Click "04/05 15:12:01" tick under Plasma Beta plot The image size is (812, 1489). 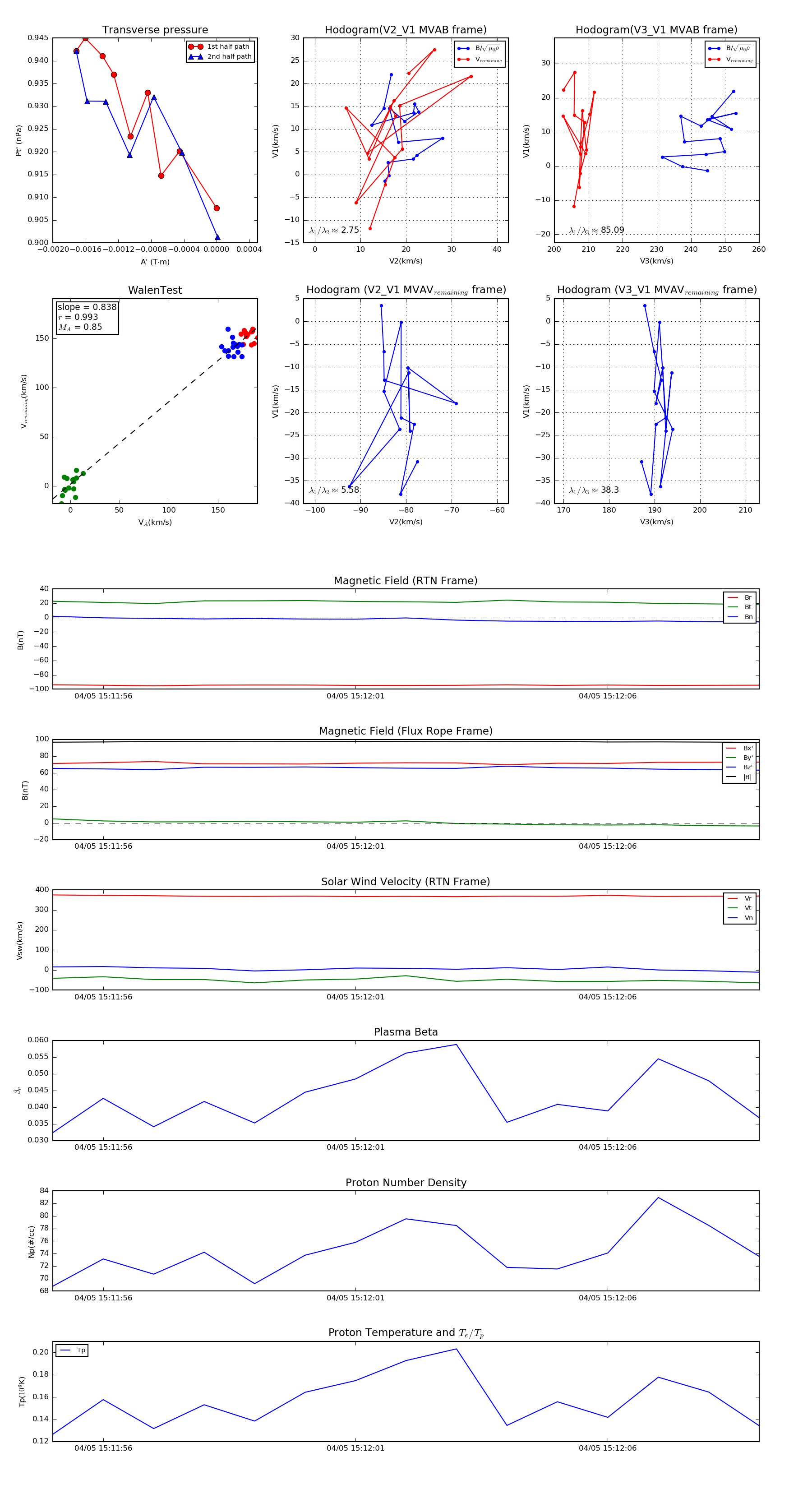[355, 1147]
